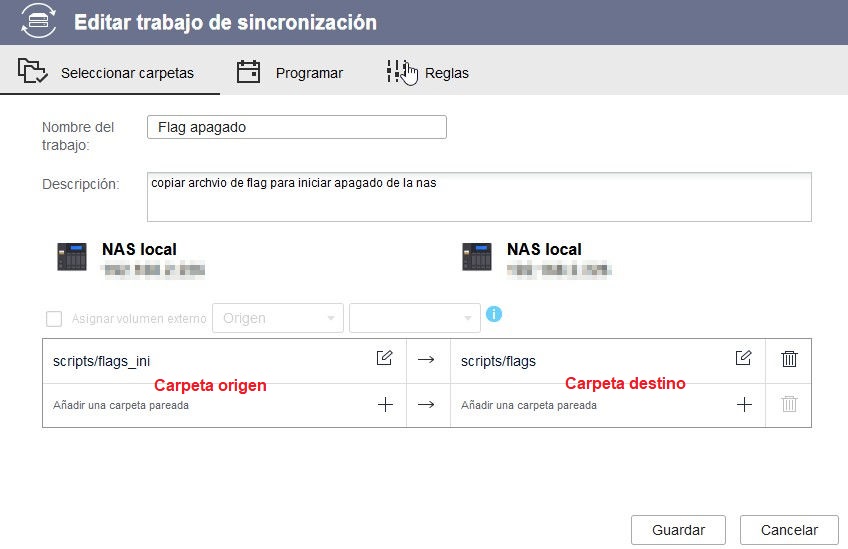Viewport: 848px width, 549px height.
Task: Click the sync job icon in title bar
Action: coord(39,21)
